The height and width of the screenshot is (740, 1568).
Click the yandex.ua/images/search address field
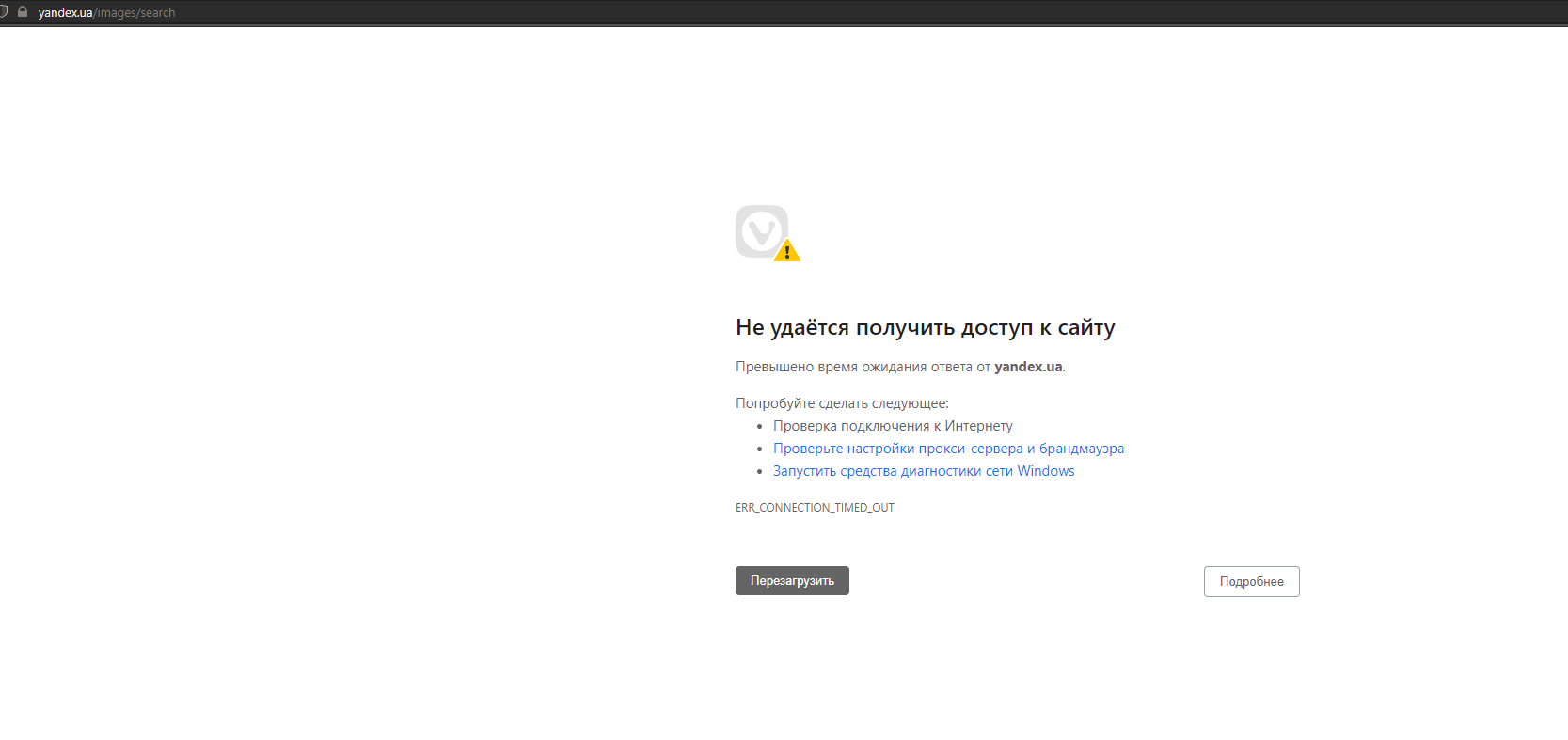(x=106, y=12)
